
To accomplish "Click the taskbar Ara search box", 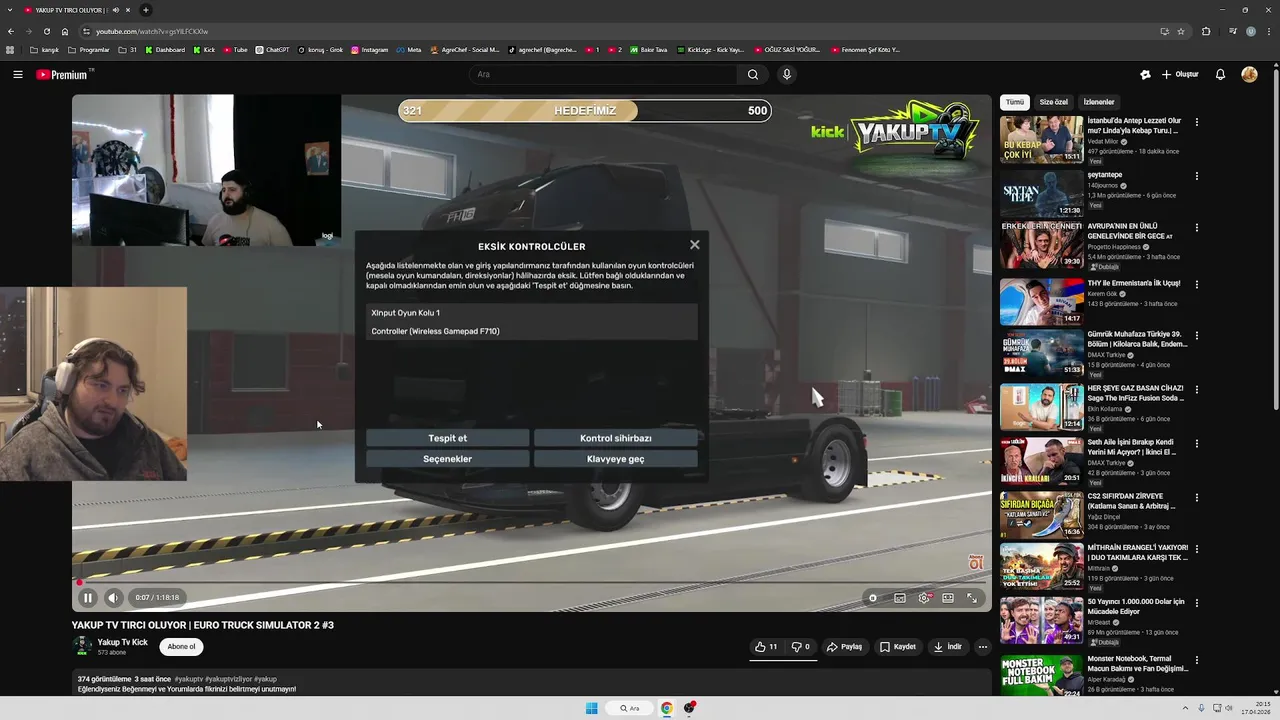I will pyautogui.click(x=630, y=708).
